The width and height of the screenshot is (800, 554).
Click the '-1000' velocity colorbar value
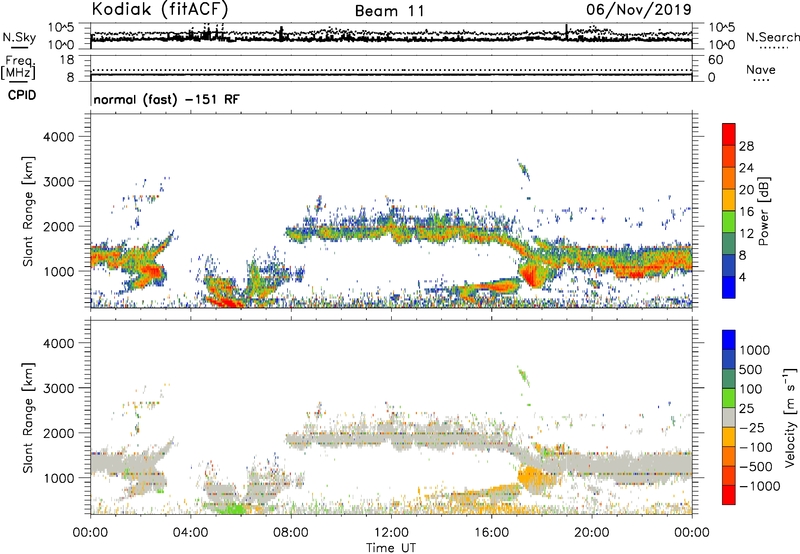759,486
